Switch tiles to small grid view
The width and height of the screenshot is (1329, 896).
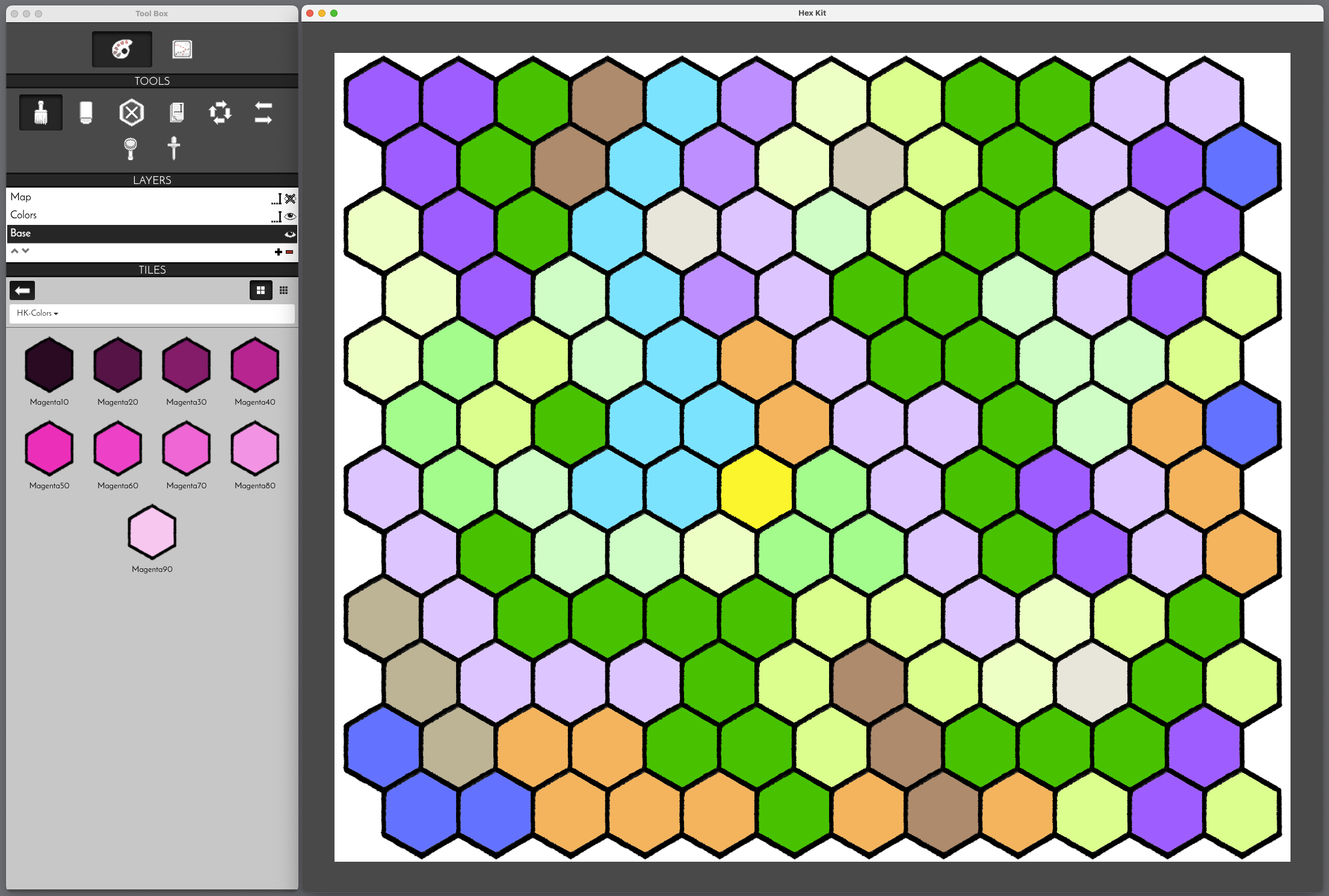pos(283,290)
